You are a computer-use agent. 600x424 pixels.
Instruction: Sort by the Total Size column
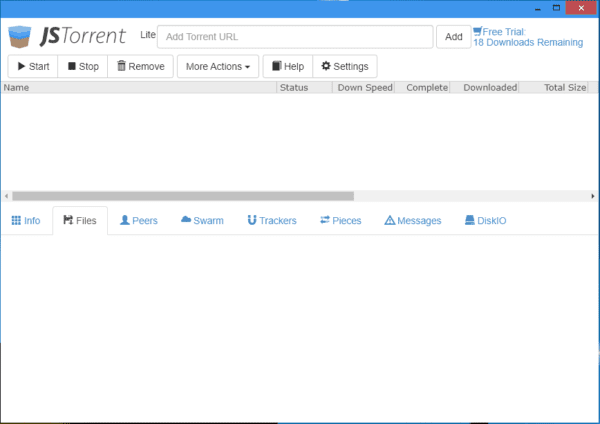click(x=554, y=88)
